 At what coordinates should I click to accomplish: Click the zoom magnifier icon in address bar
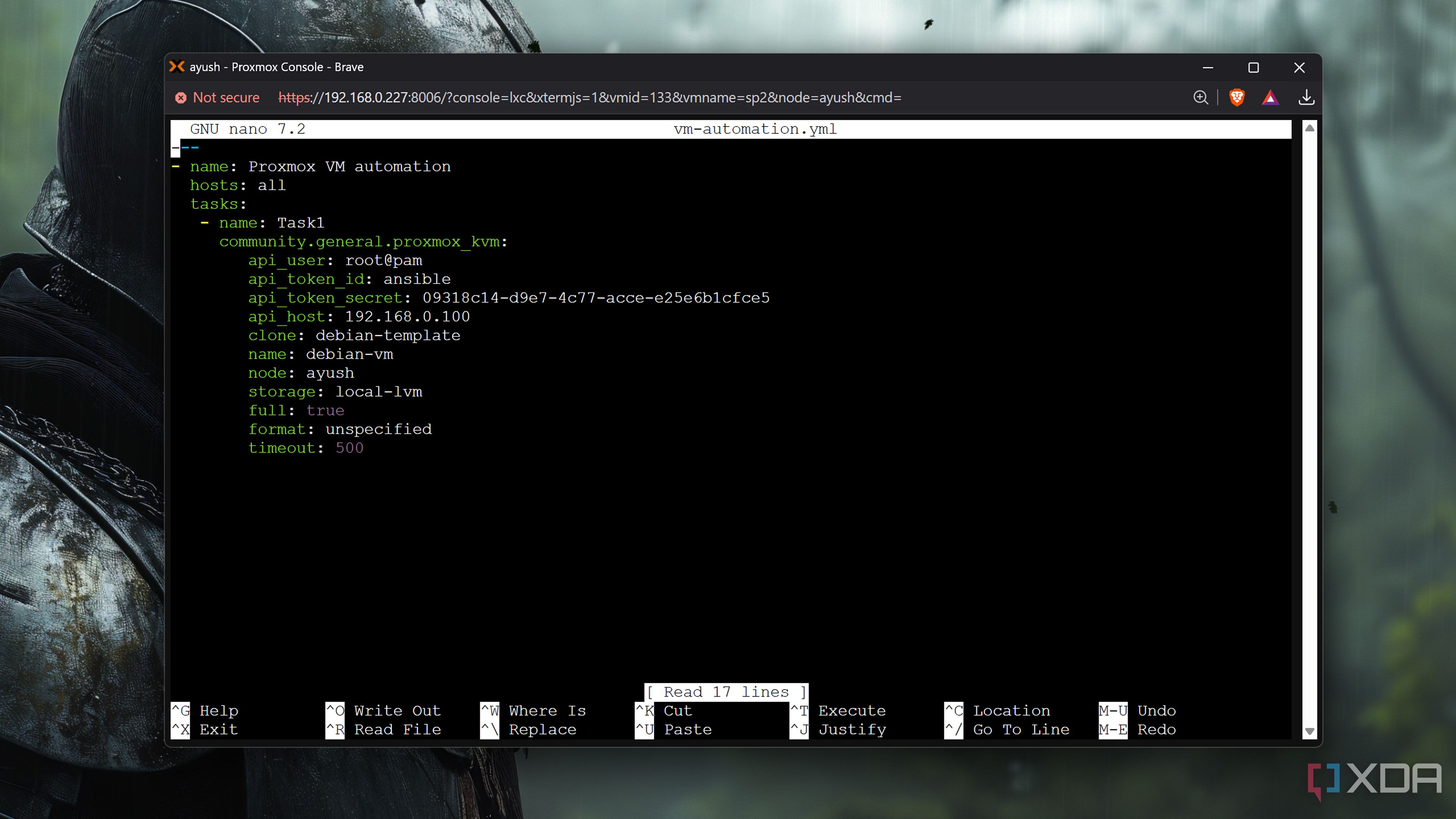(x=1200, y=98)
